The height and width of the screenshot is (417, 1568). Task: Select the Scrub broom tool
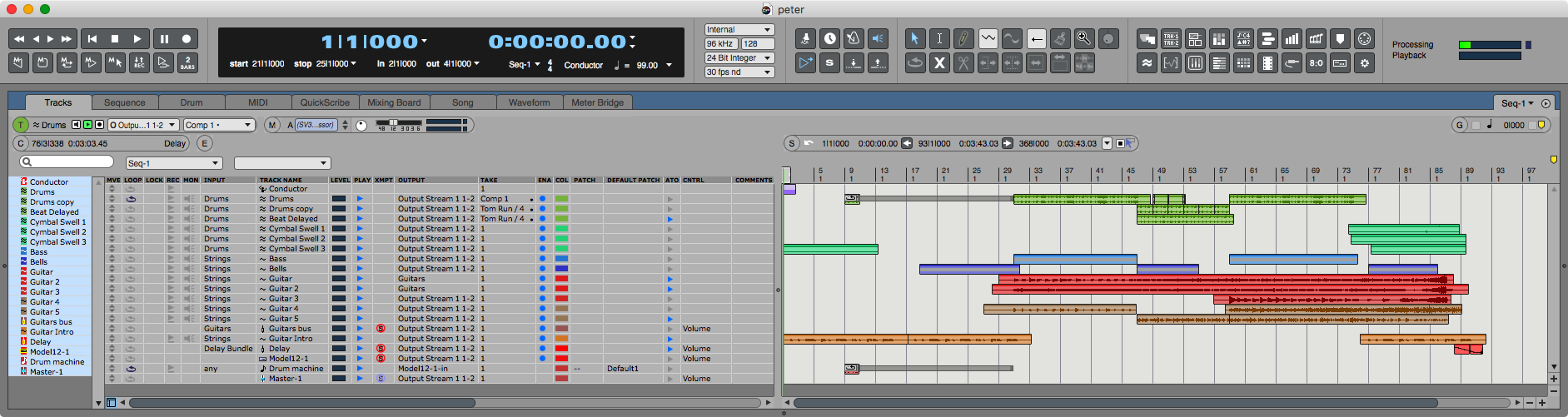point(1060,38)
